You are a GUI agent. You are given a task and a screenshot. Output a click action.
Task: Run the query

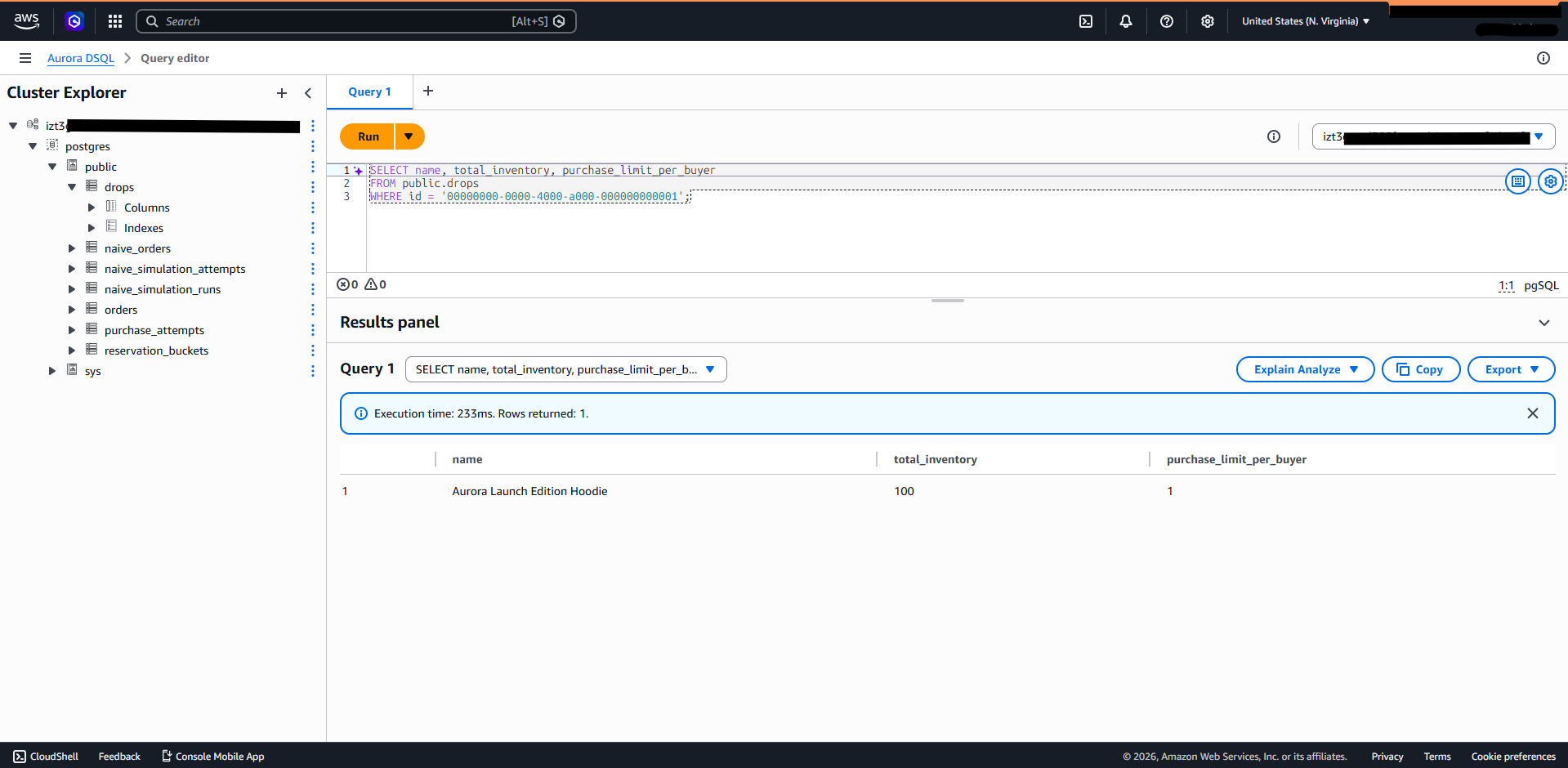(x=368, y=136)
